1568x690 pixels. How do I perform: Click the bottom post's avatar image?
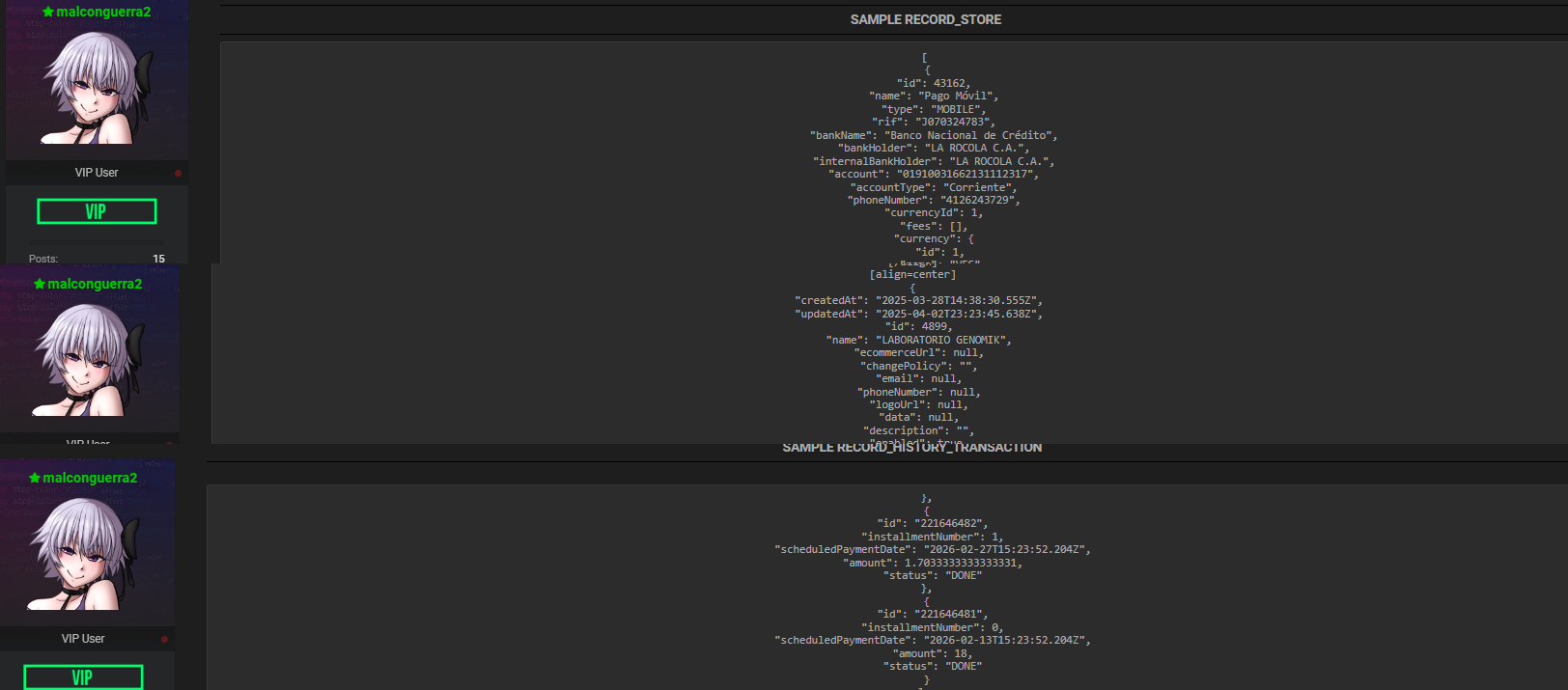click(x=85, y=554)
